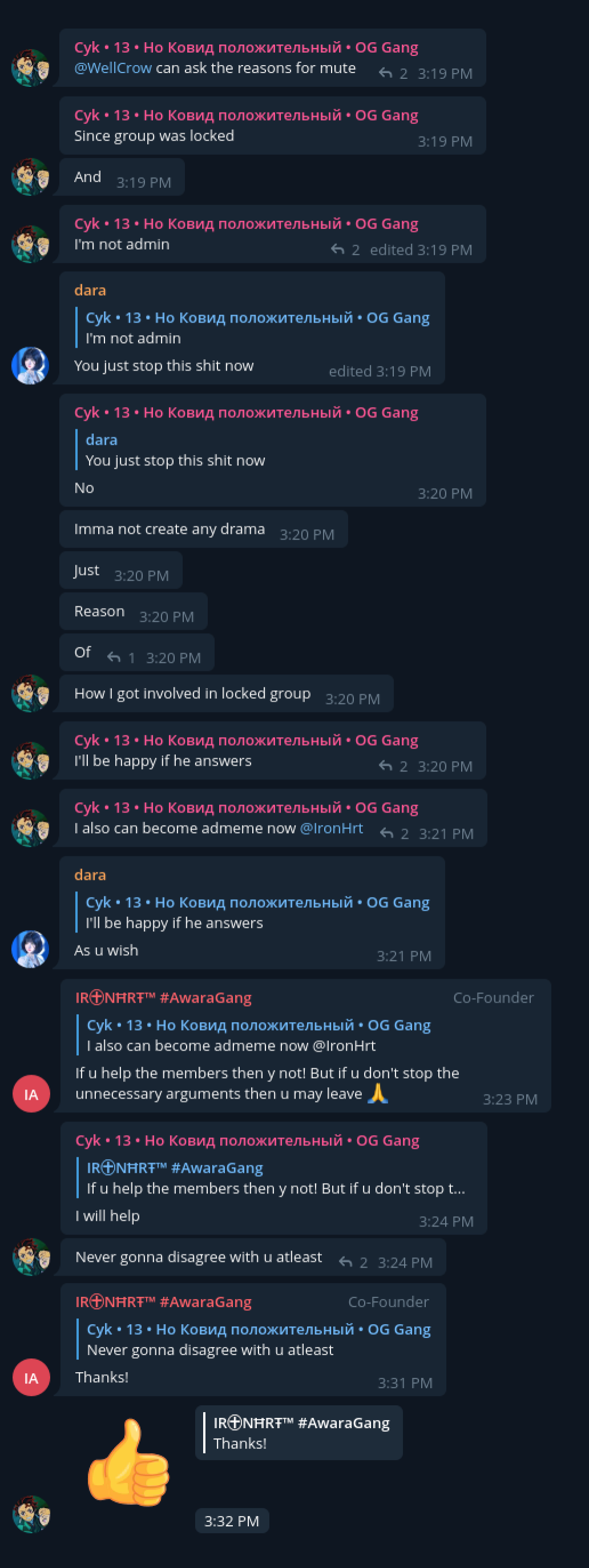
Task: Open dara's avatar next to "As u wish"
Action: click(x=30, y=949)
